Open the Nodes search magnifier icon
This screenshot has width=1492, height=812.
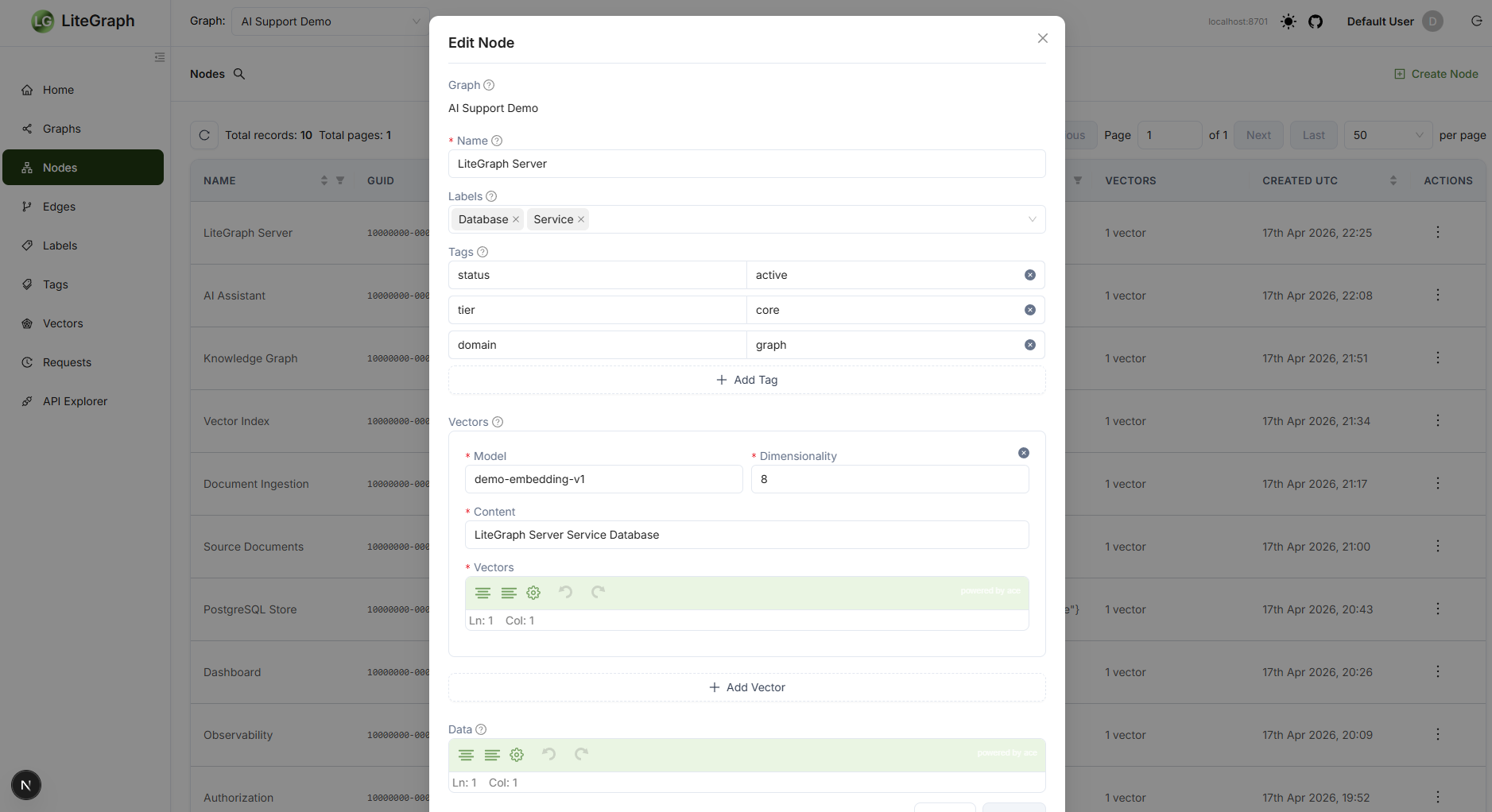[x=240, y=73]
